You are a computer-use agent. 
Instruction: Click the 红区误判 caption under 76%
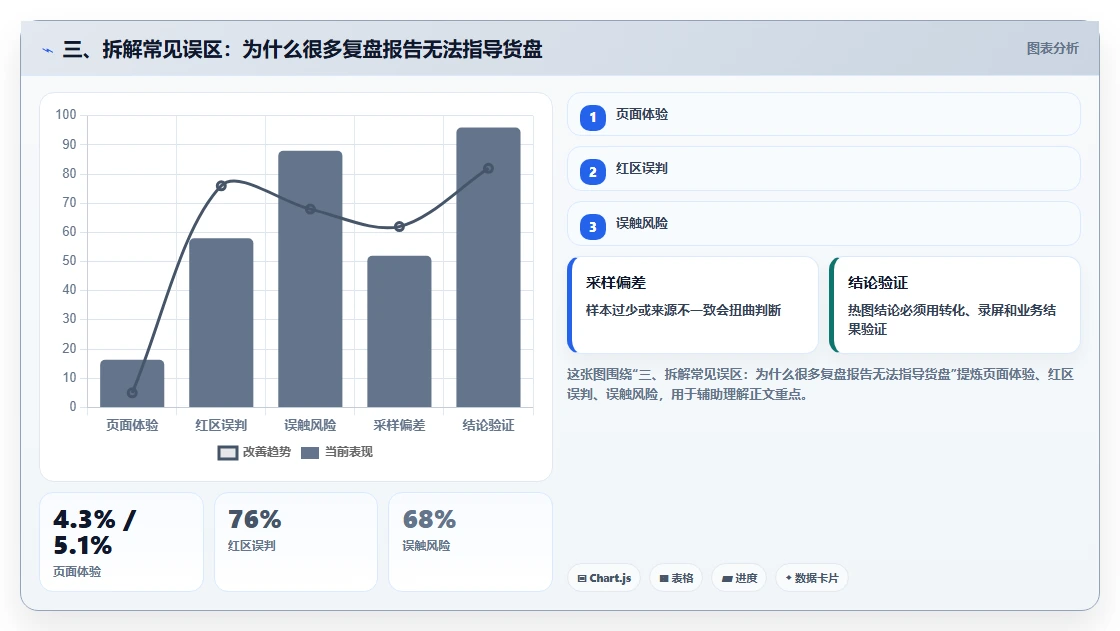pyautogui.click(x=251, y=546)
